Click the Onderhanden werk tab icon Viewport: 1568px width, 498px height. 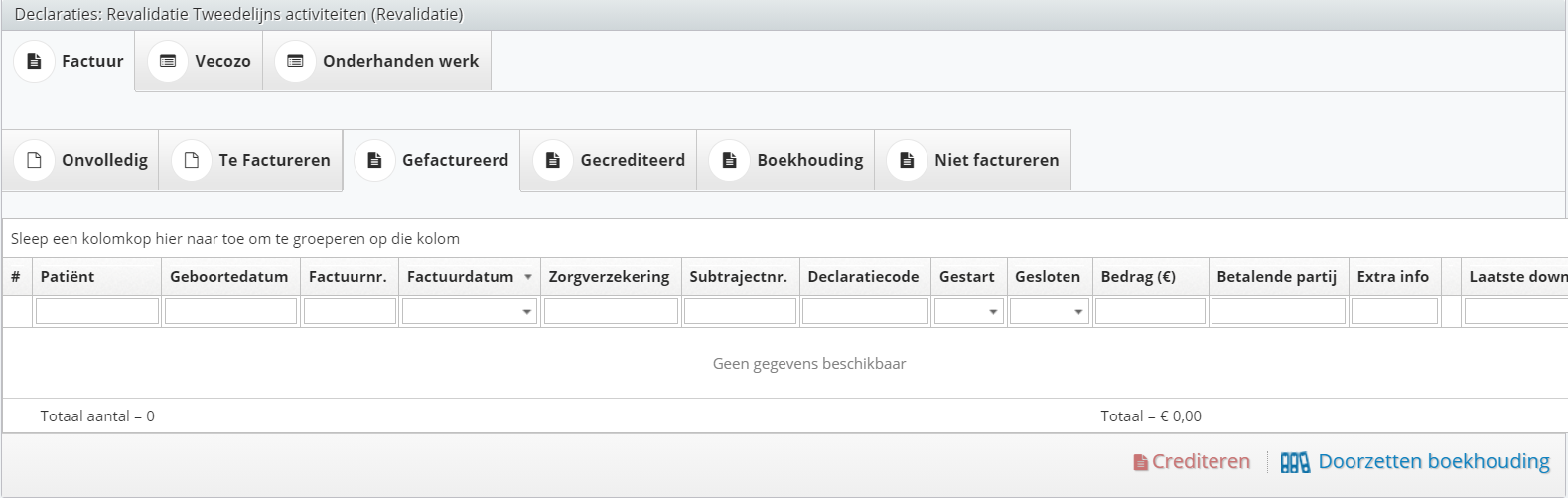tap(295, 61)
